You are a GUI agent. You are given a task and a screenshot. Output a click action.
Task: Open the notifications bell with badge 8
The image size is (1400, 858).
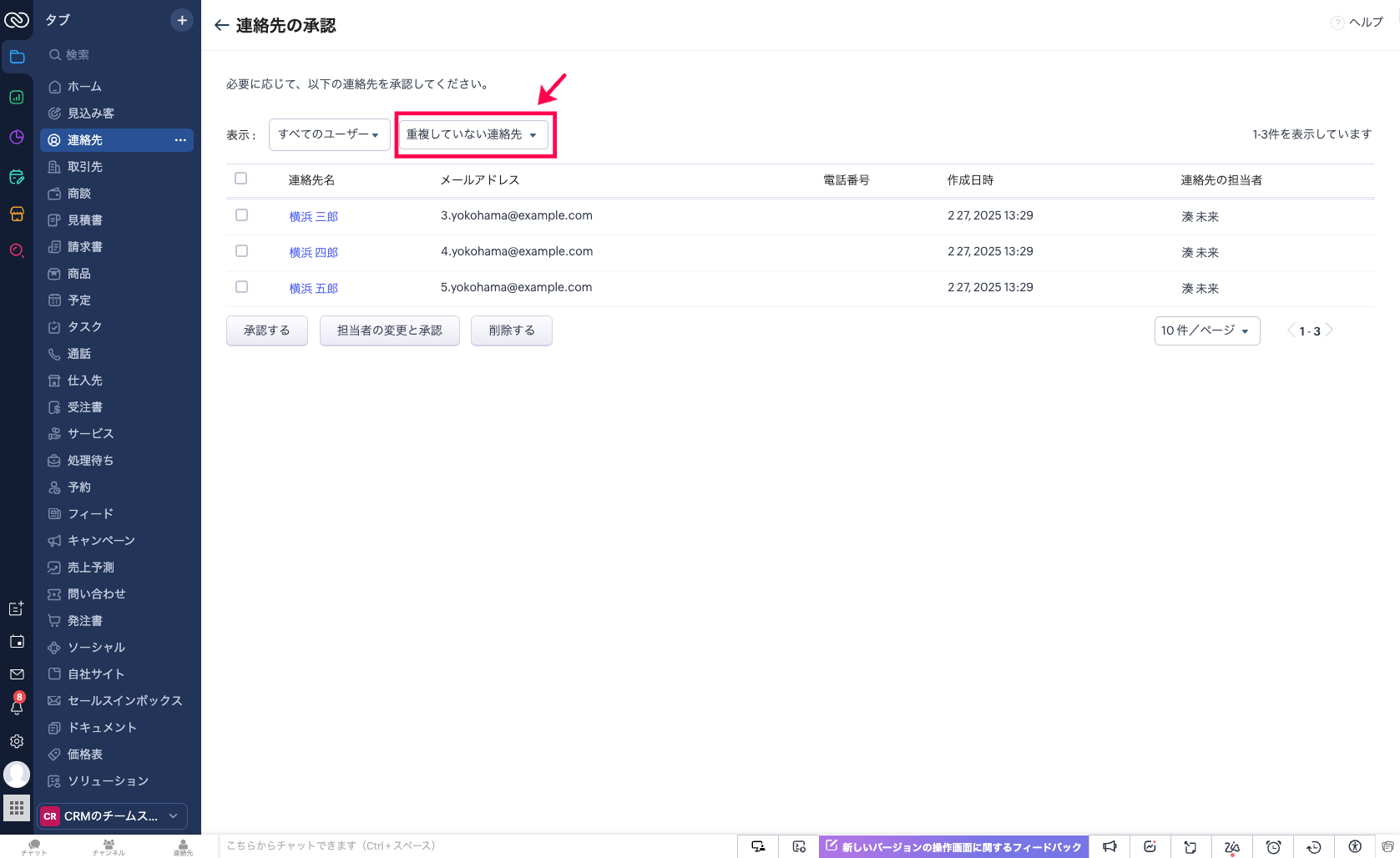pos(17,707)
